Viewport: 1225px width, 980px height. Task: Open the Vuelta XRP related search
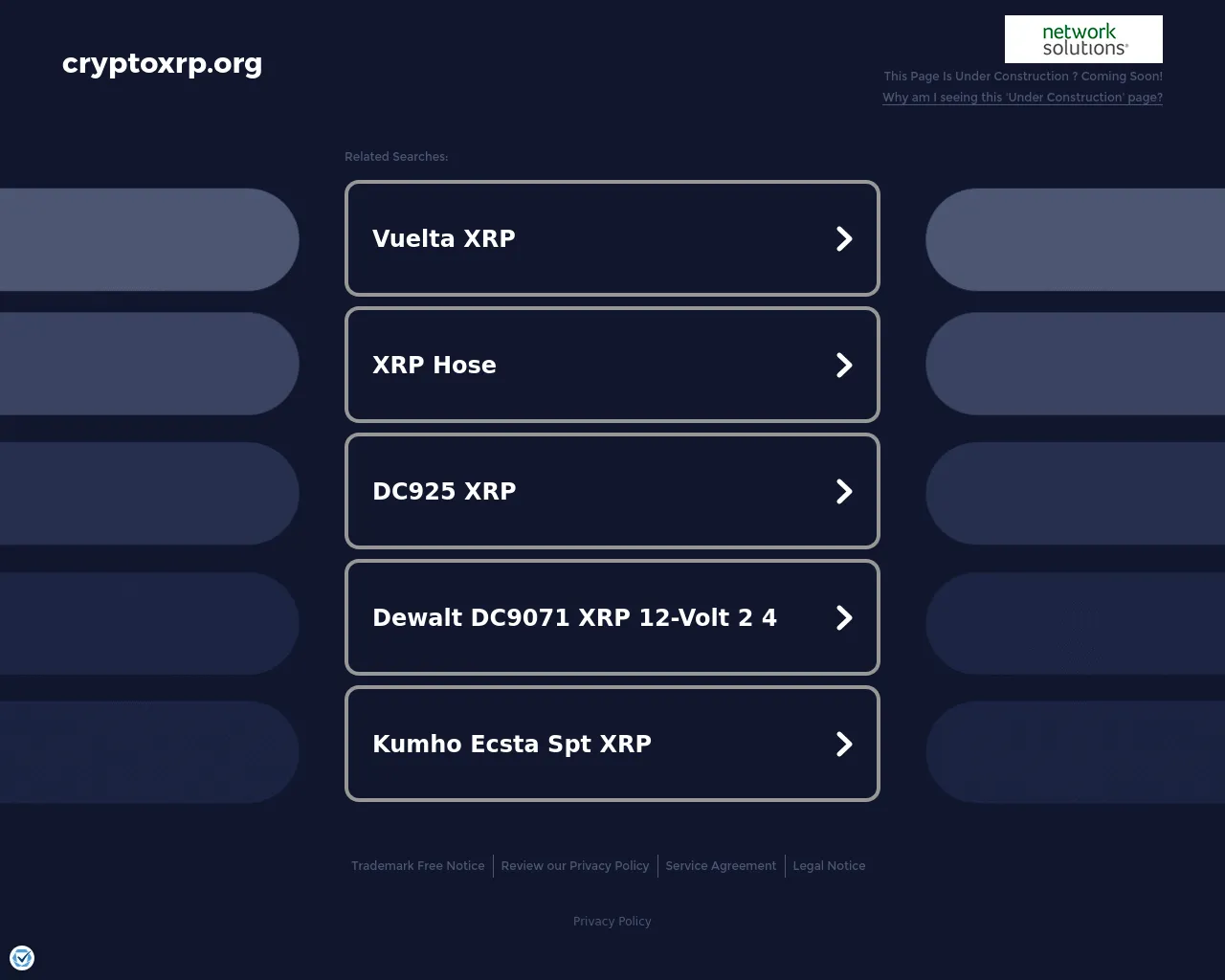point(612,238)
